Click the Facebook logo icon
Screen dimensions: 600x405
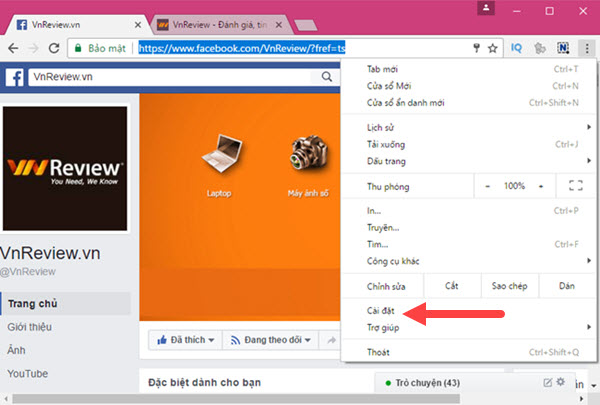tap(15, 77)
